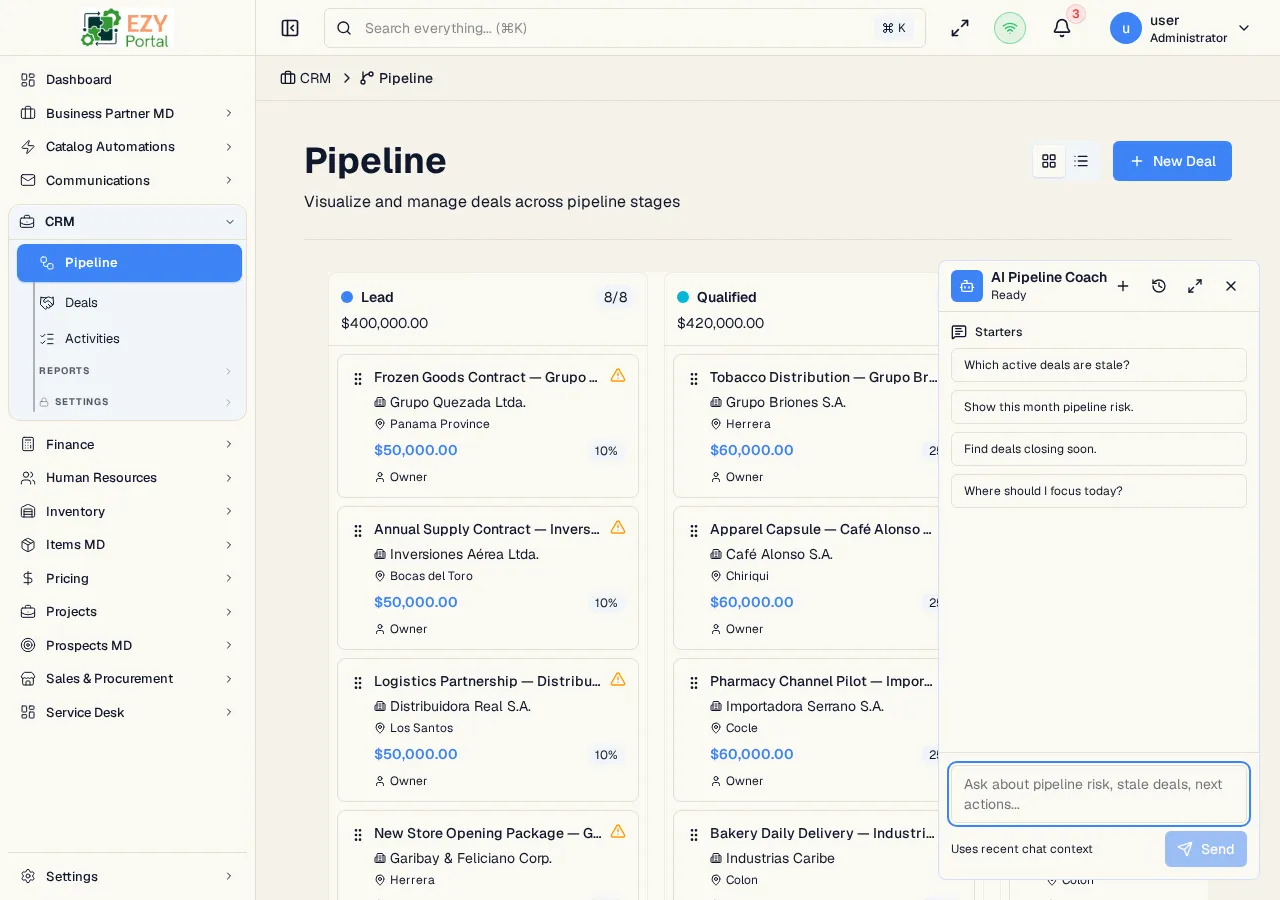Click the AI Pipeline Coach robot icon
Image resolution: width=1280 pixels, height=900 pixels.
[967, 286]
